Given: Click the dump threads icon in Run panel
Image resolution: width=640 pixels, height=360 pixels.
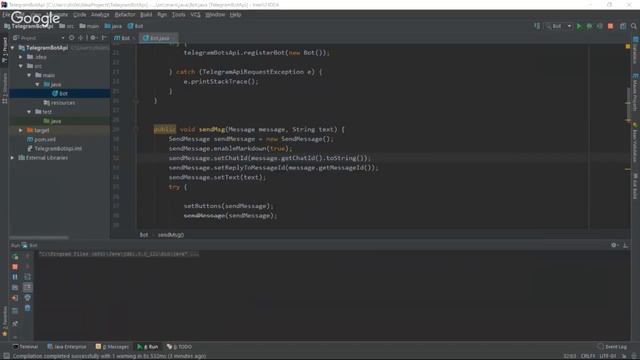Looking at the screenshot, I should [x=15, y=287].
